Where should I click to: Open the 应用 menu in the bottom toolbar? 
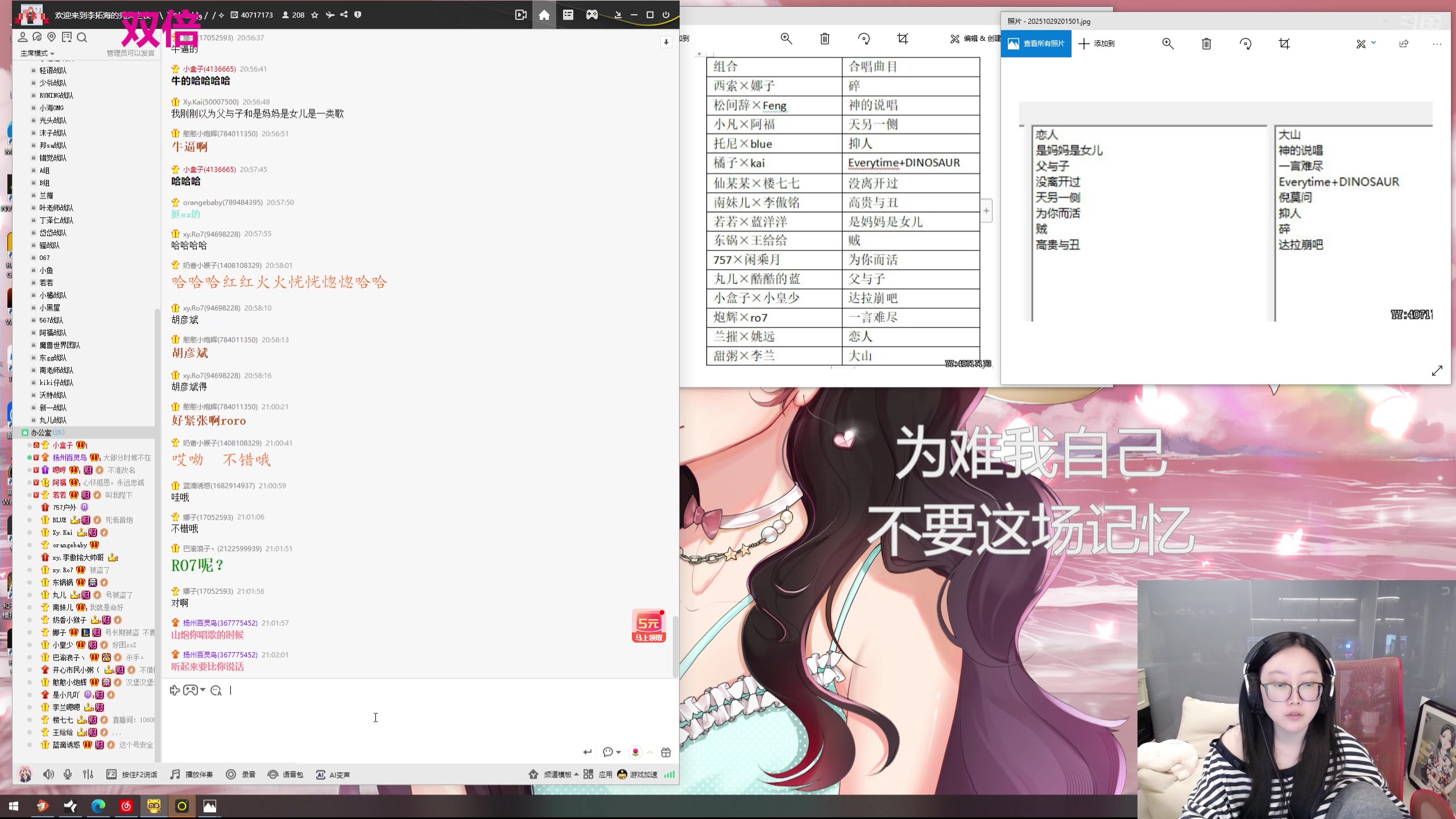click(605, 775)
